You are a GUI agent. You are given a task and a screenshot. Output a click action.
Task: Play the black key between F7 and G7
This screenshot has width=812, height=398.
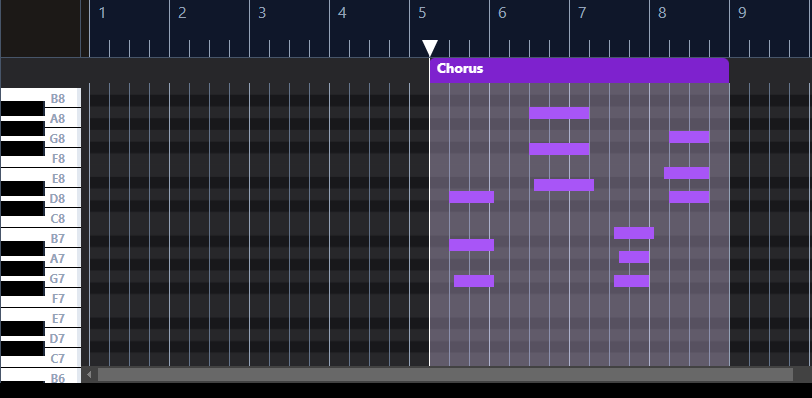[22, 288]
